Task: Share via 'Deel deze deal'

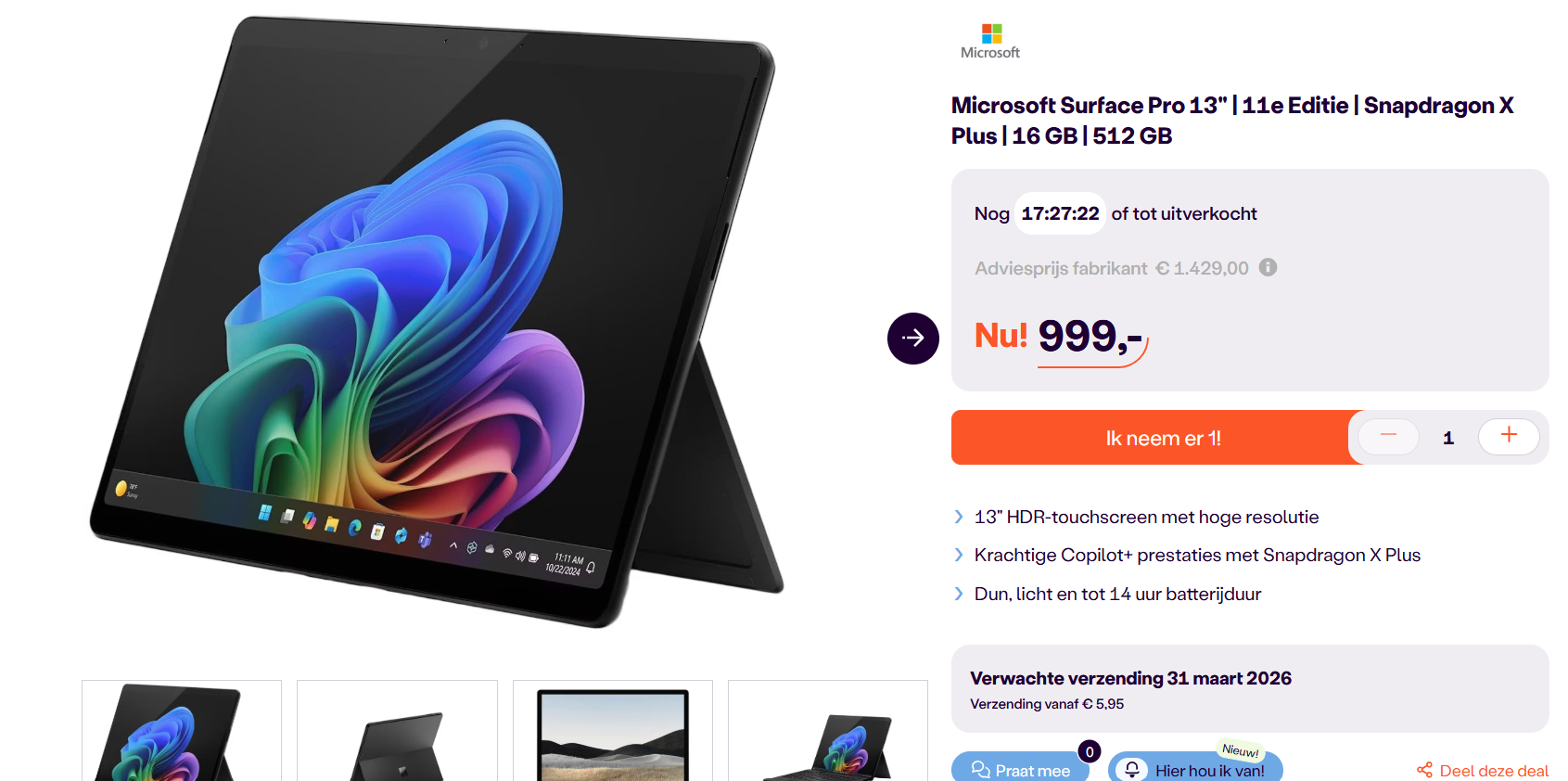Action: point(1482,770)
